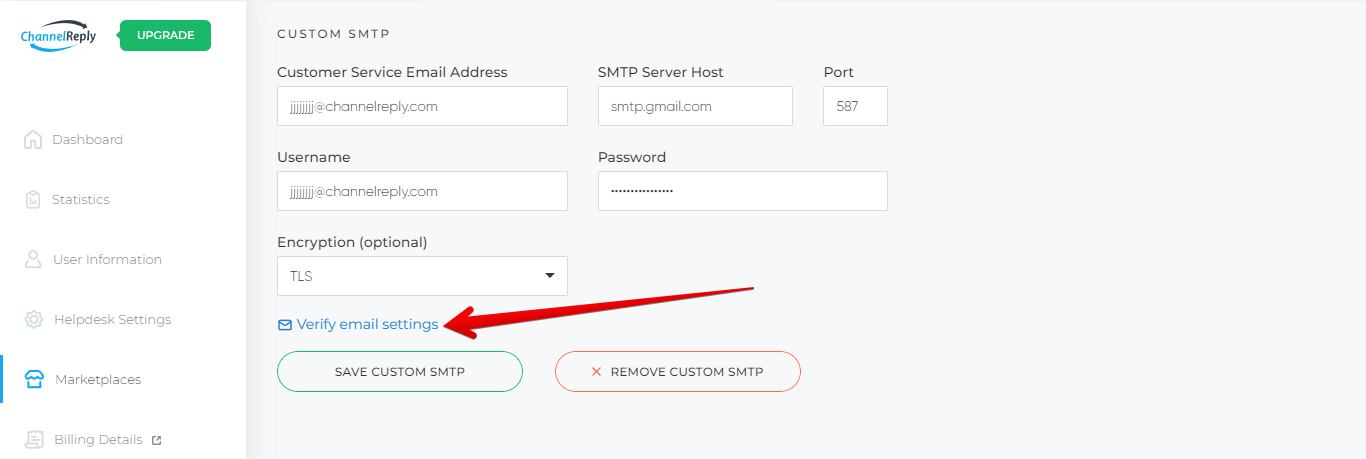
Task: Click the Dashboard home icon
Action: [x=33, y=139]
